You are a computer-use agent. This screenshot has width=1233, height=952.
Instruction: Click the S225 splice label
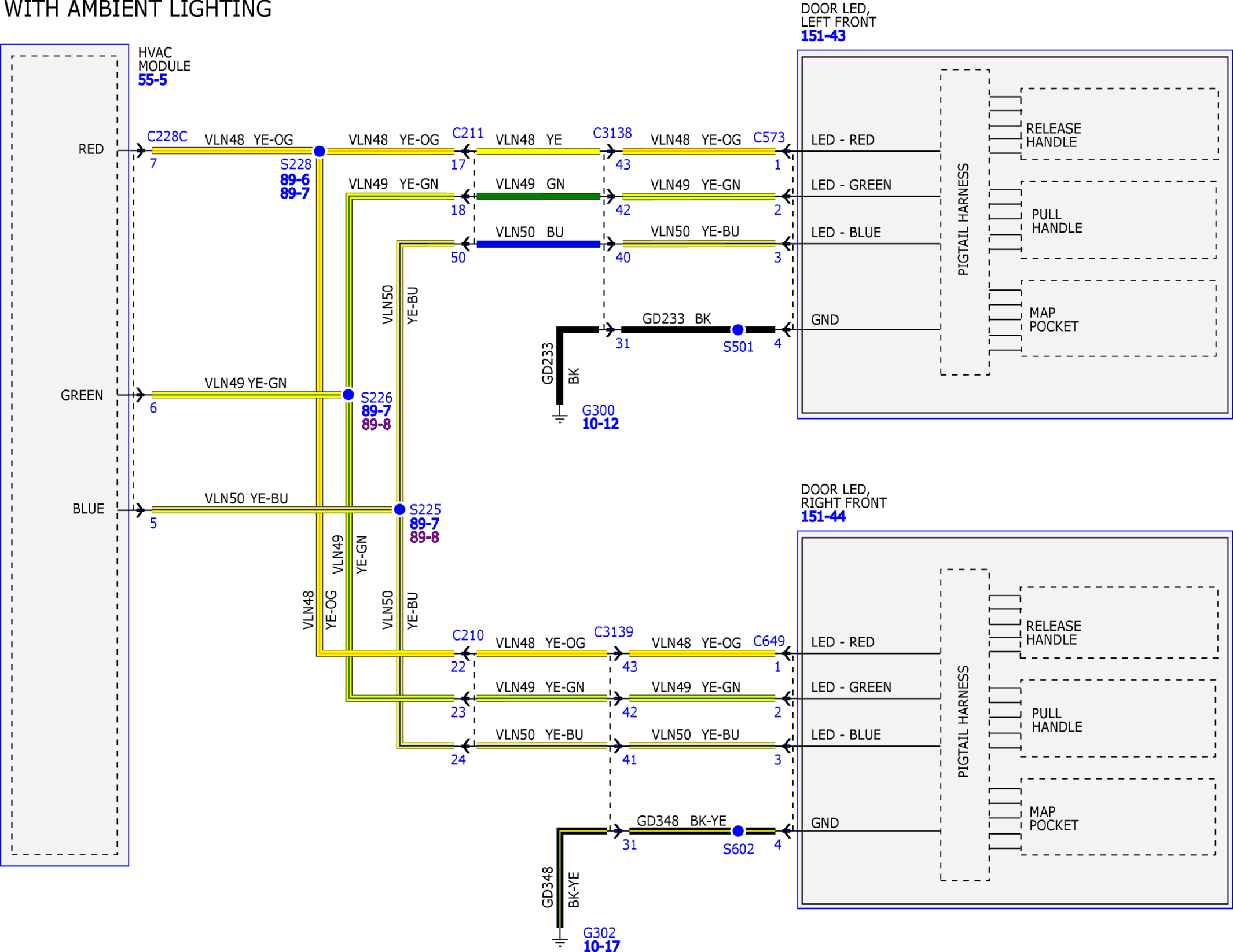(x=425, y=510)
